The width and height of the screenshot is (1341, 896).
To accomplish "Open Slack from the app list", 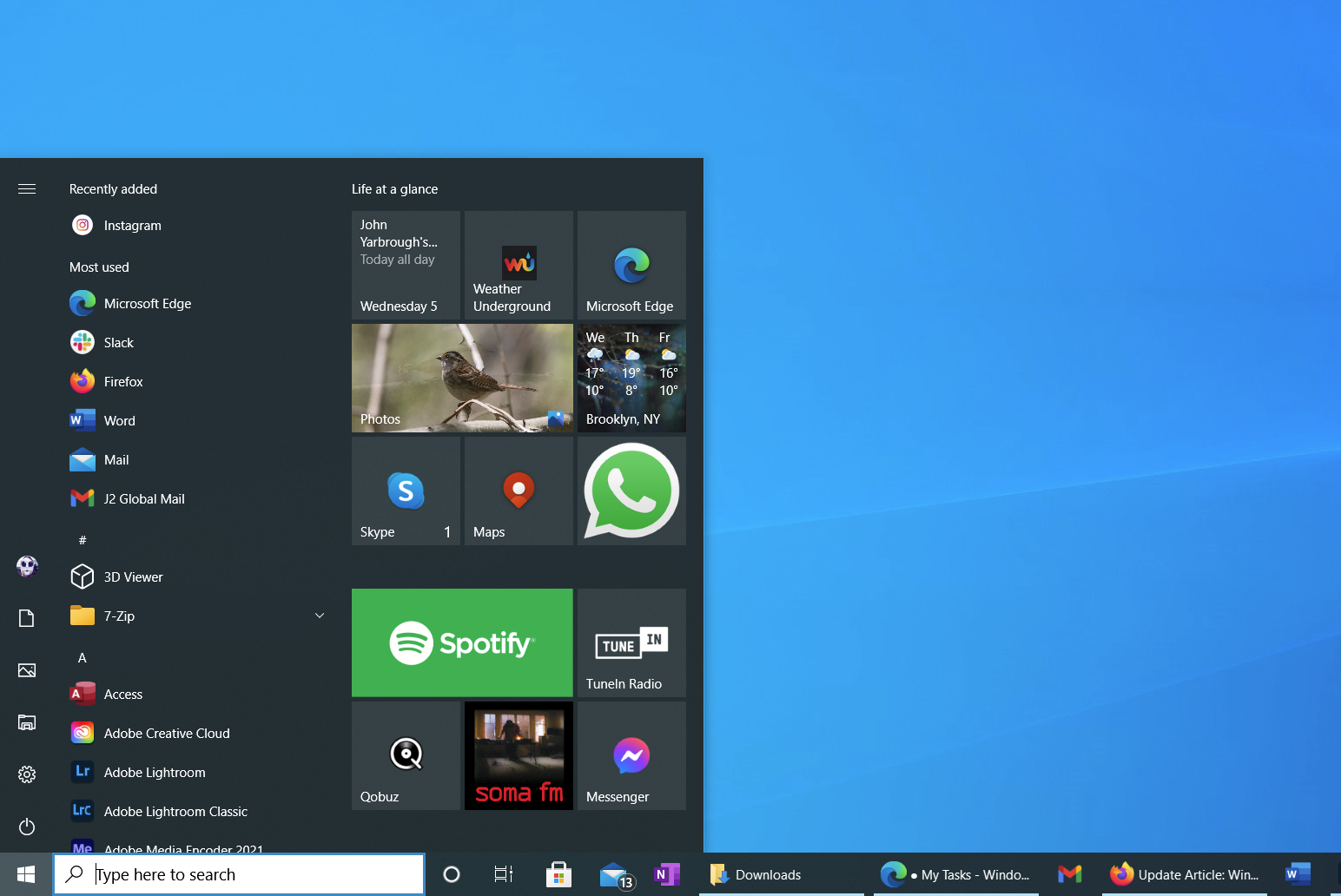I will 198,343.
